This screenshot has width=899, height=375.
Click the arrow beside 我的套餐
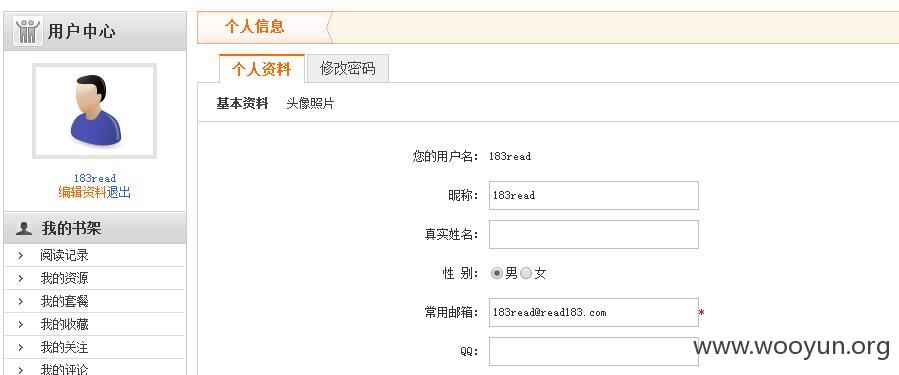tap(21, 302)
